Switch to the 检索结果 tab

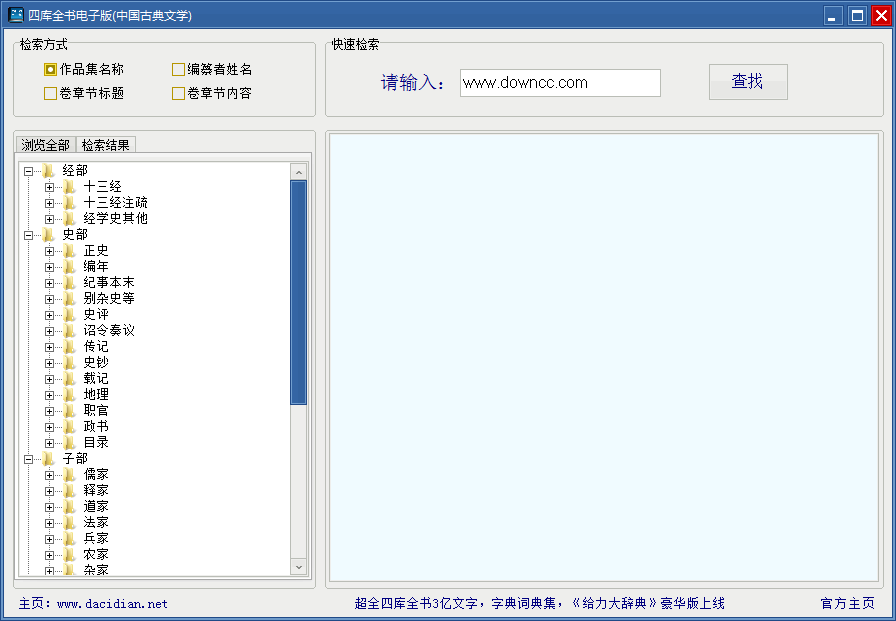(x=106, y=143)
